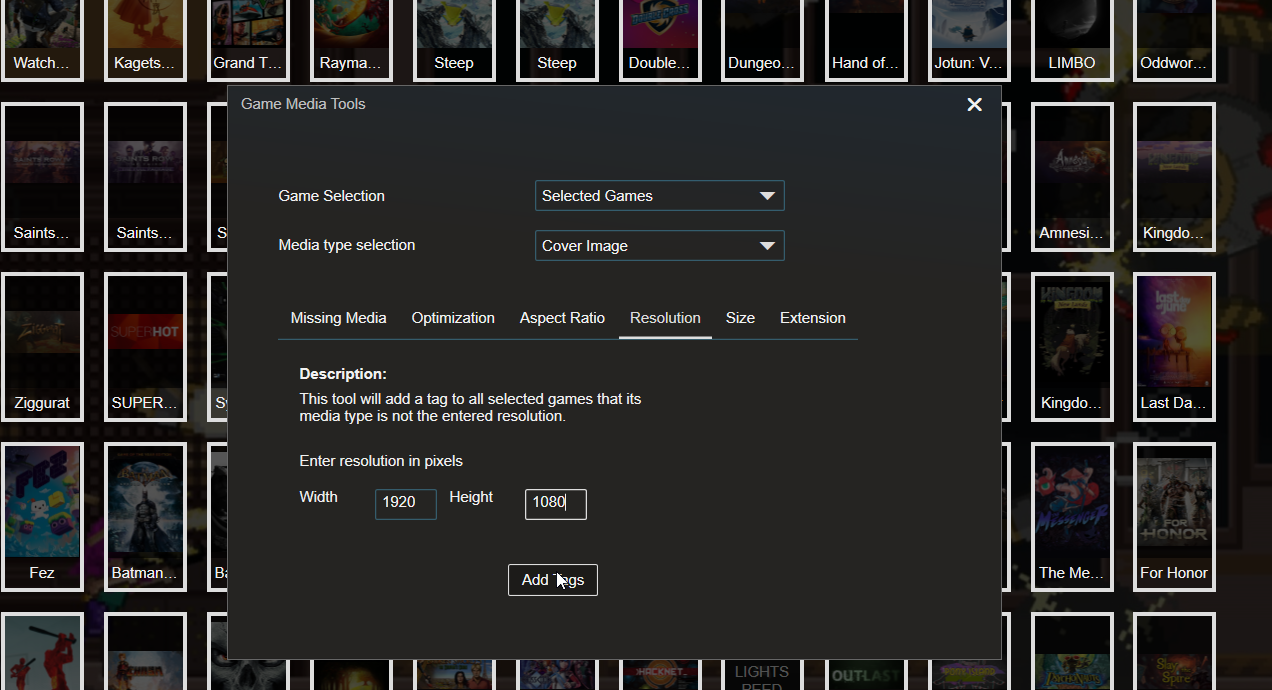Select the Double... game cover
The image size is (1272, 690).
[660, 40]
